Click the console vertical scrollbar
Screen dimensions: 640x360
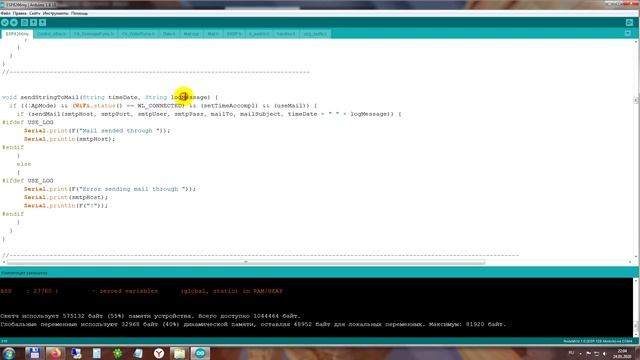tap(636, 308)
